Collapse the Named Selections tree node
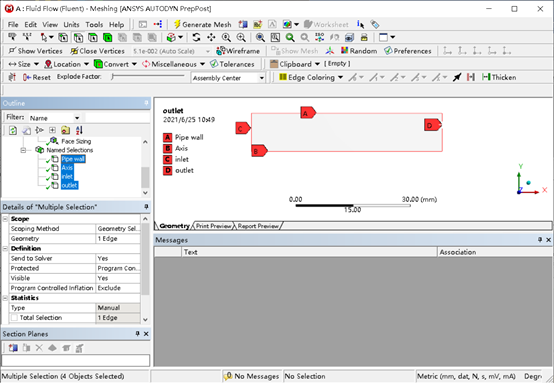 tap(23, 150)
